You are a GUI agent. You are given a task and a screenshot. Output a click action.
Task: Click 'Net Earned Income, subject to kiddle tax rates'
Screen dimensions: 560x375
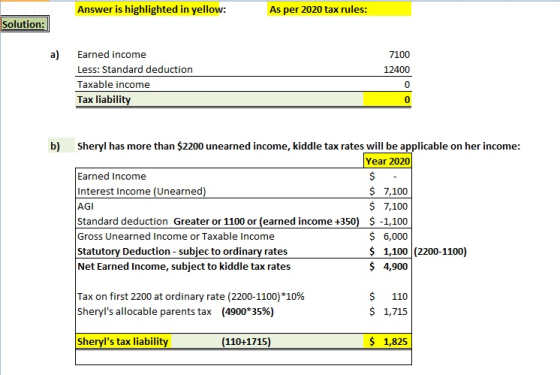tap(184, 266)
